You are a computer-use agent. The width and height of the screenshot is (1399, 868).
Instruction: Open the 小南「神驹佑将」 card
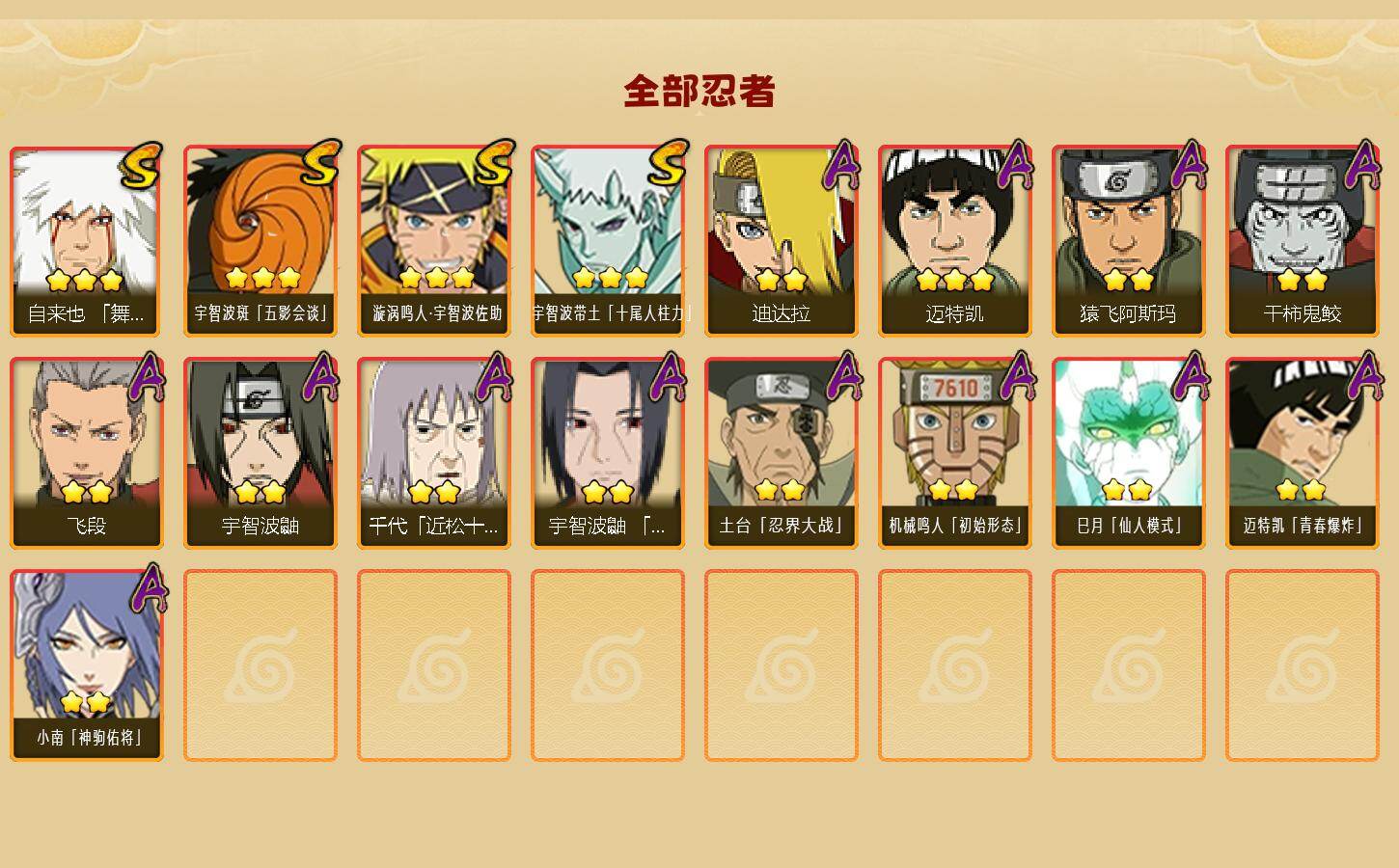(86, 665)
